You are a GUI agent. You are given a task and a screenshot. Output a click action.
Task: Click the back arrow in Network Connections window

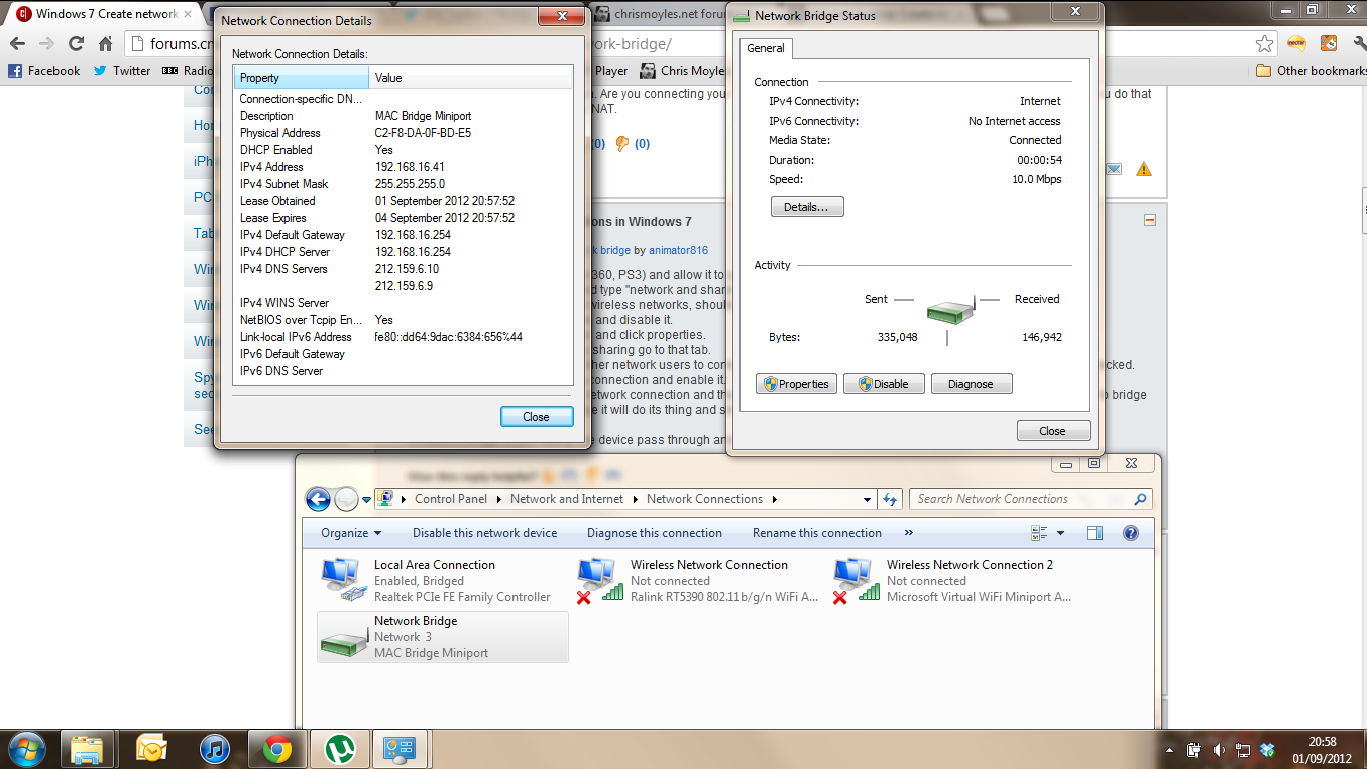coord(318,499)
